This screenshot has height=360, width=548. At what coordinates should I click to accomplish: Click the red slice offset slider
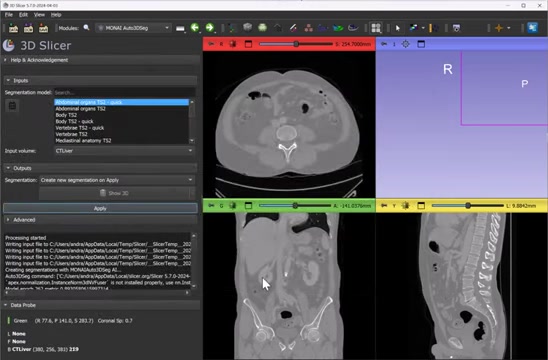click(x=296, y=44)
